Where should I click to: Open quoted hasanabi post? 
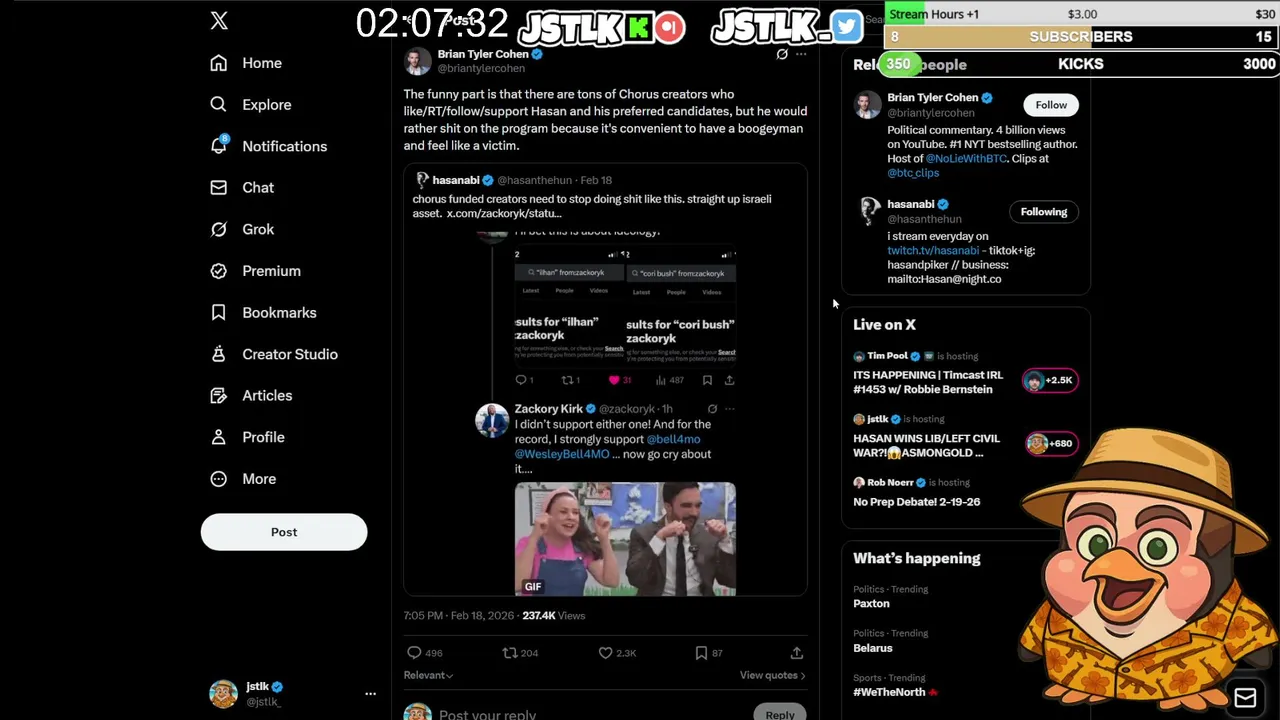(605, 380)
